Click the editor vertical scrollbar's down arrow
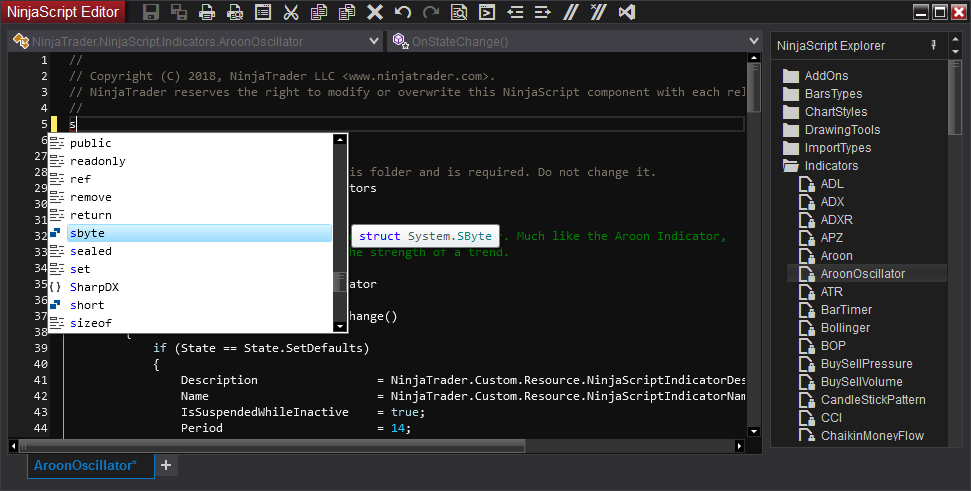 (754, 432)
